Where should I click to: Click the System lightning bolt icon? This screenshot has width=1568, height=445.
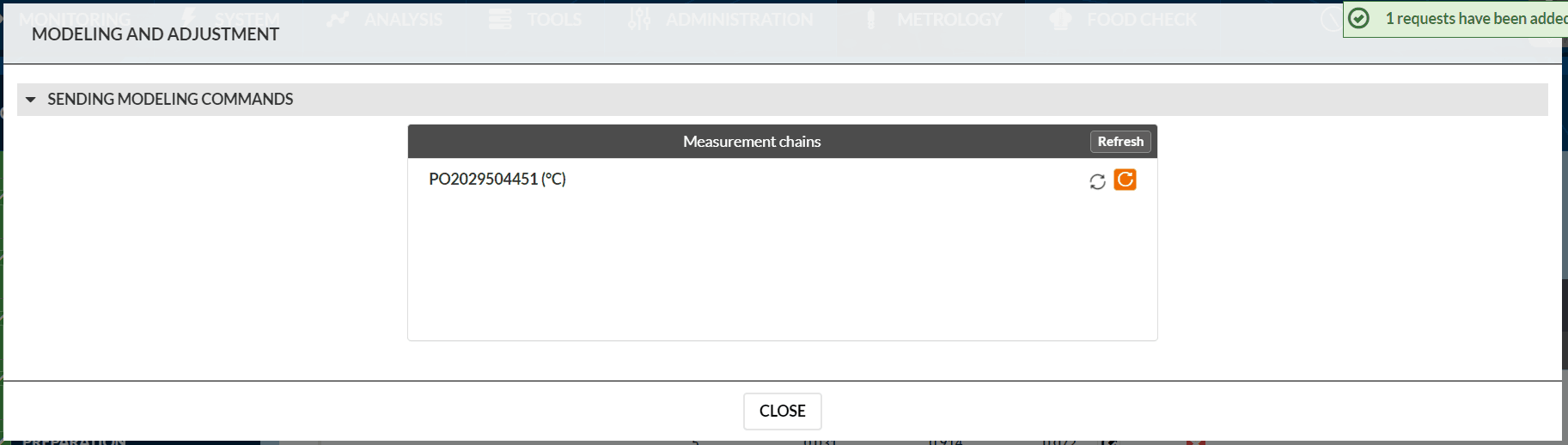[189, 19]
